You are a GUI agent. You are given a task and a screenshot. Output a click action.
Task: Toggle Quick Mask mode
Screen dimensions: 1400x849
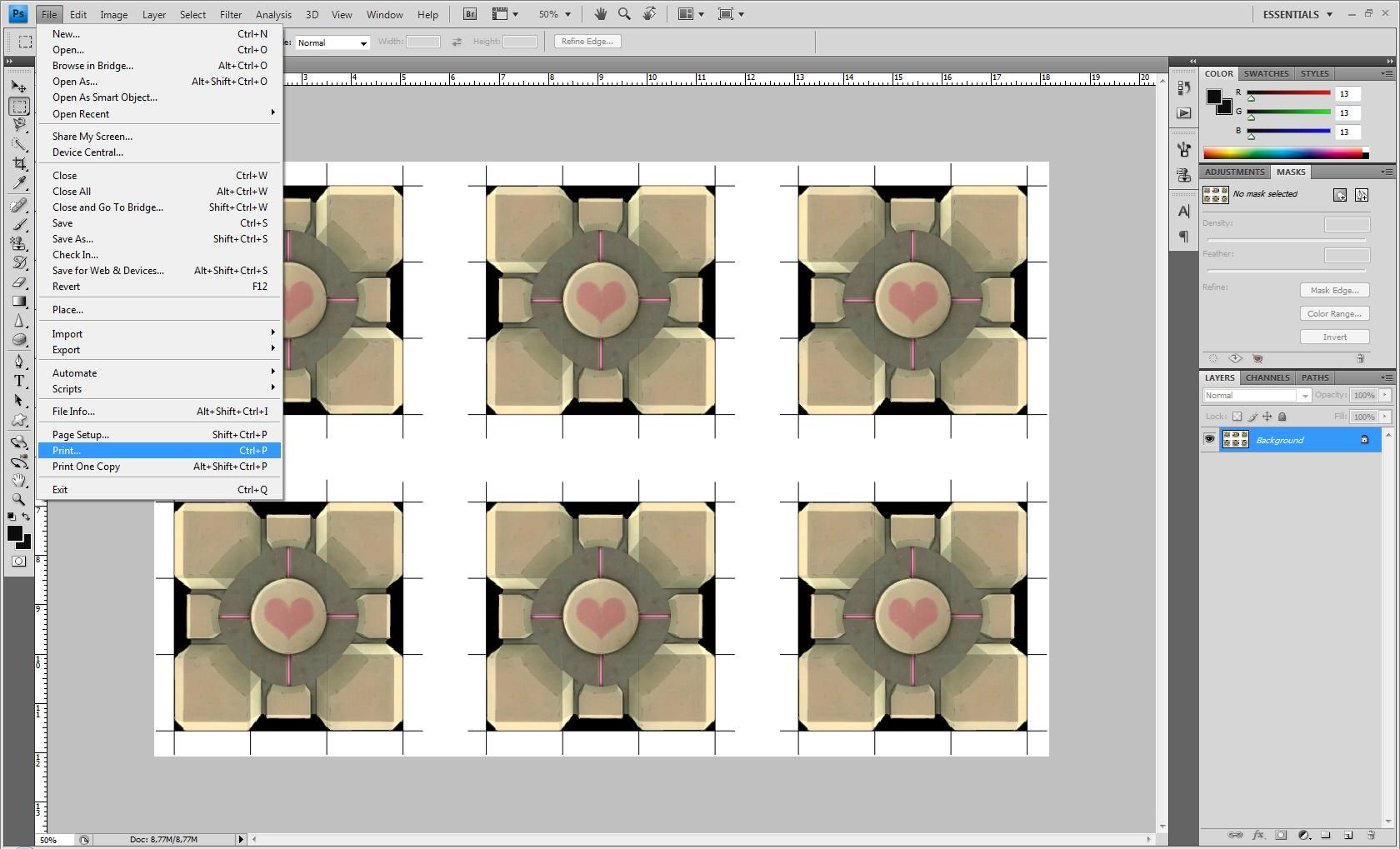(x=19, y=562)
